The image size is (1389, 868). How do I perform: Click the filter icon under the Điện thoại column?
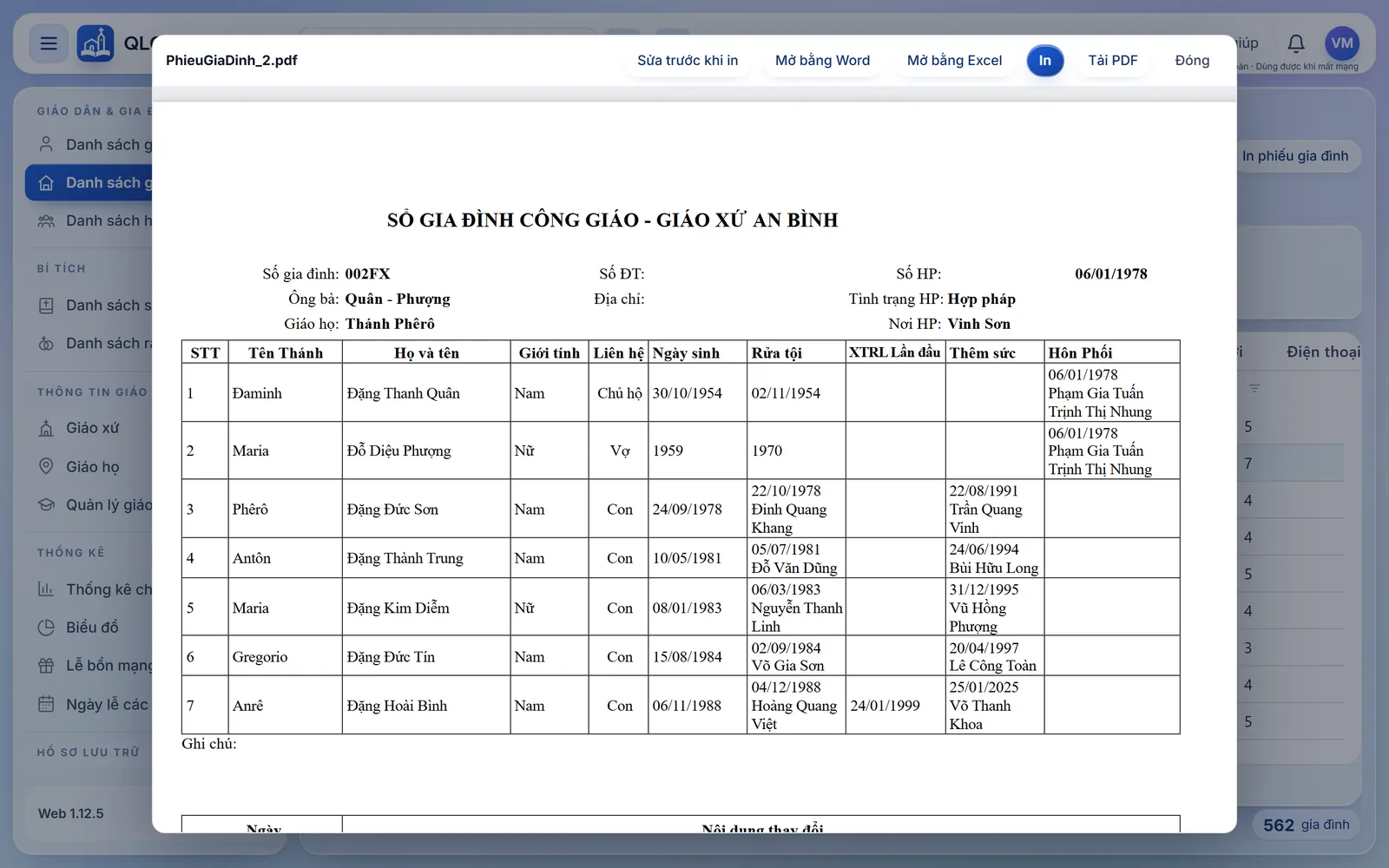tap(1254, 389)
